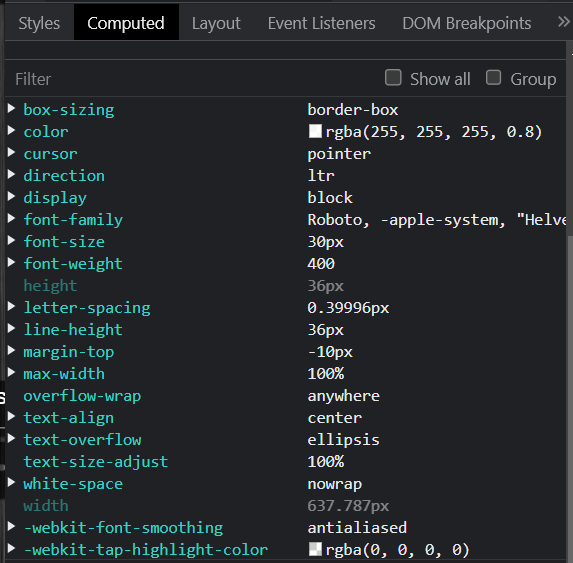Expand the font-family property arrow
This screenshot has width=573, height=563.
click(11, 218)
